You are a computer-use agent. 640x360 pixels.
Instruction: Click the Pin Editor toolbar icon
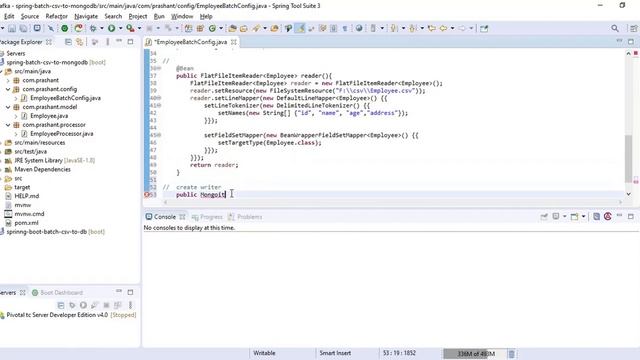[484, 29]
